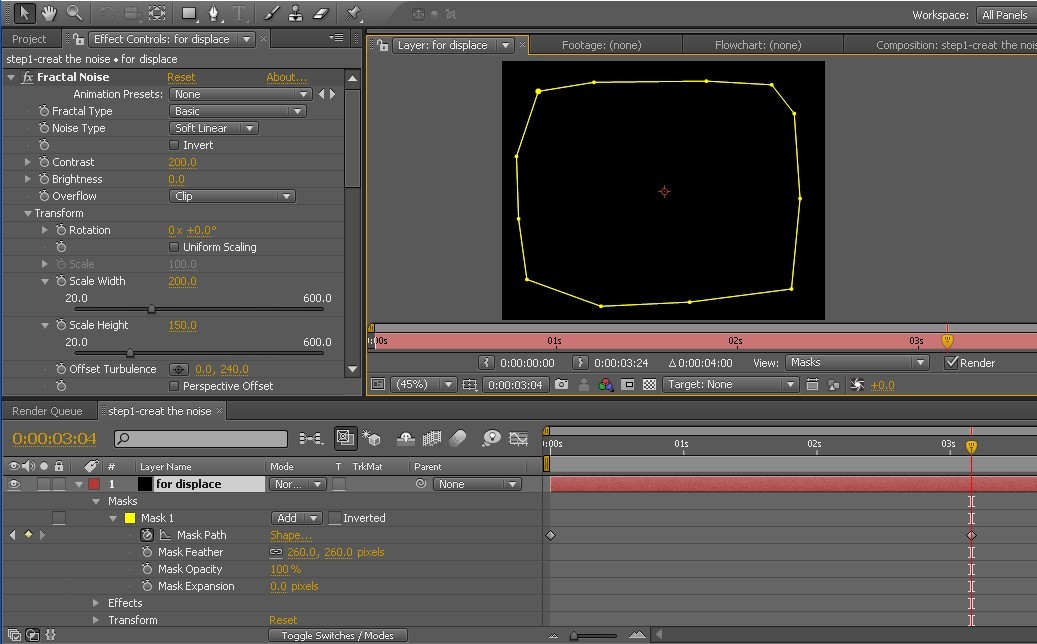
Task: Open the 45% magnification dropdown
Action: pos(423,384)
